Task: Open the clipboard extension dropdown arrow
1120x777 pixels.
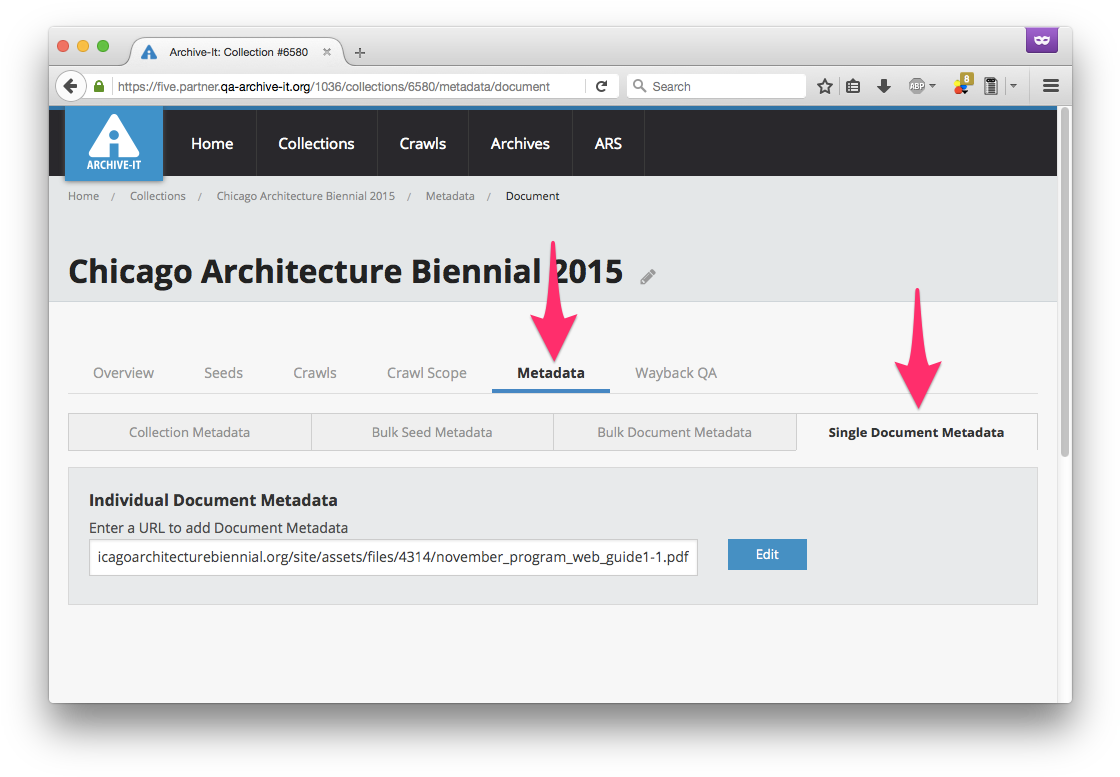Action: point(1012,86)
